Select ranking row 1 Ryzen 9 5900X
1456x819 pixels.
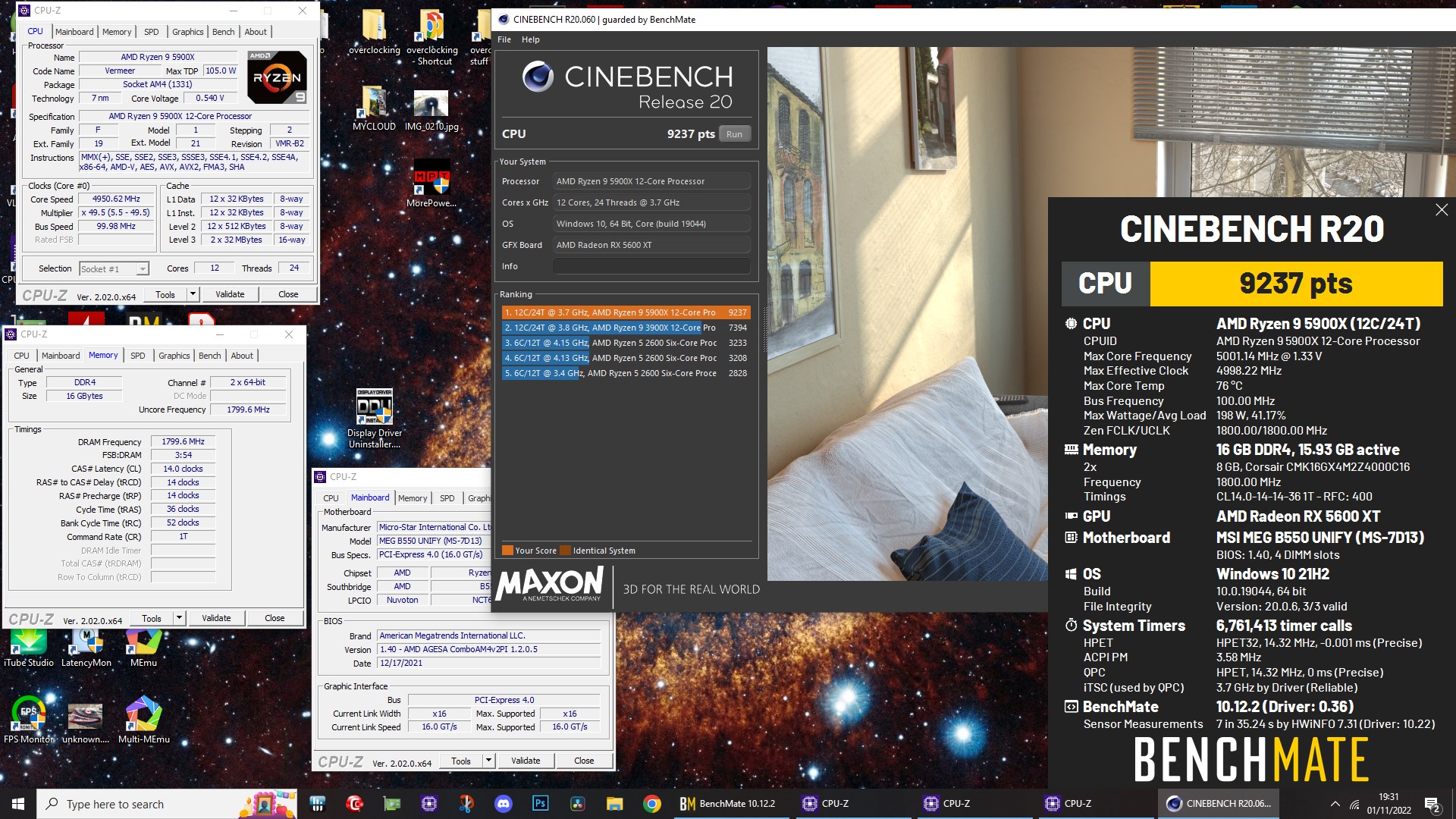coord(626,312)
